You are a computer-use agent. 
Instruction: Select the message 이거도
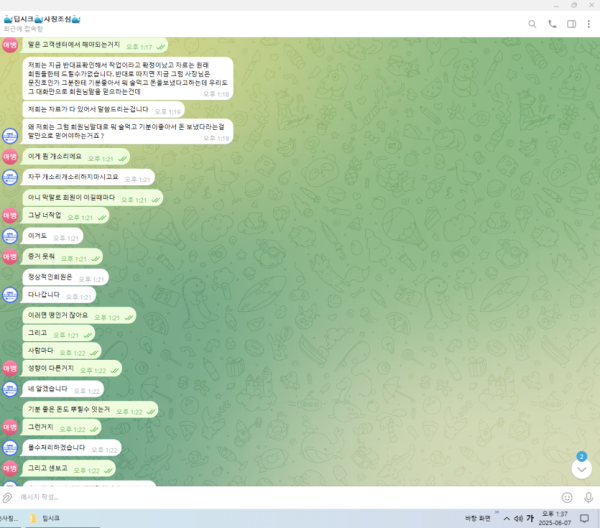53,236
